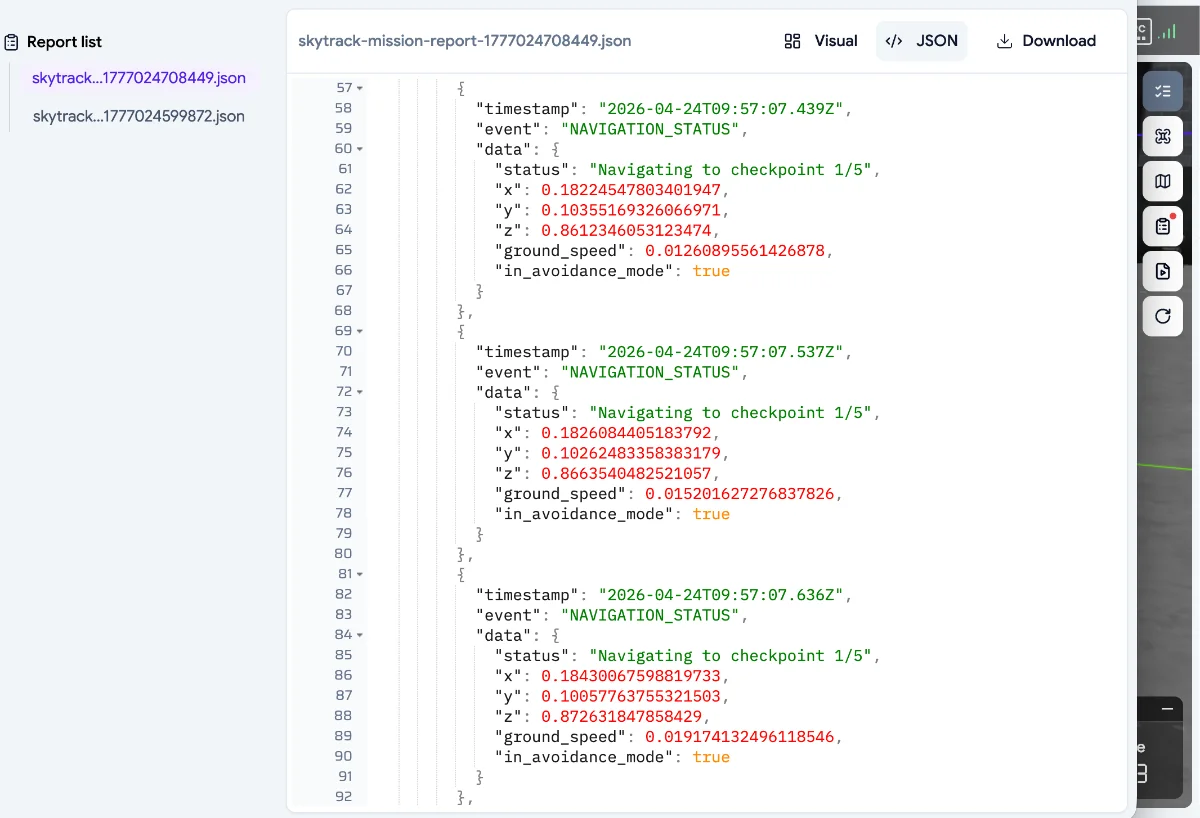Viewport: 1200px width, 818px height.
Task: Collapse the JSON object at line 57
Action: (x=360, y=88)
